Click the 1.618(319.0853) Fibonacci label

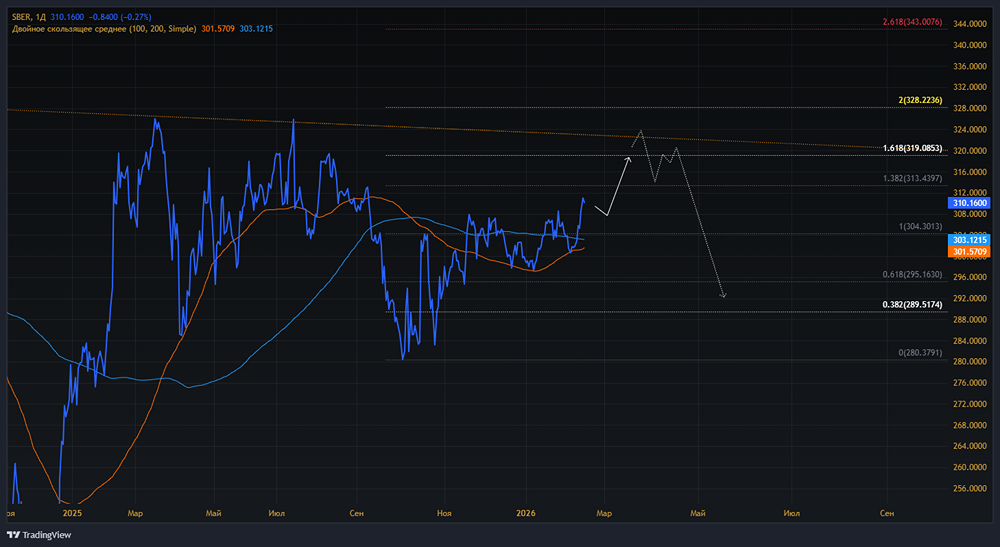pyautogui.click(x=913, y=149)
